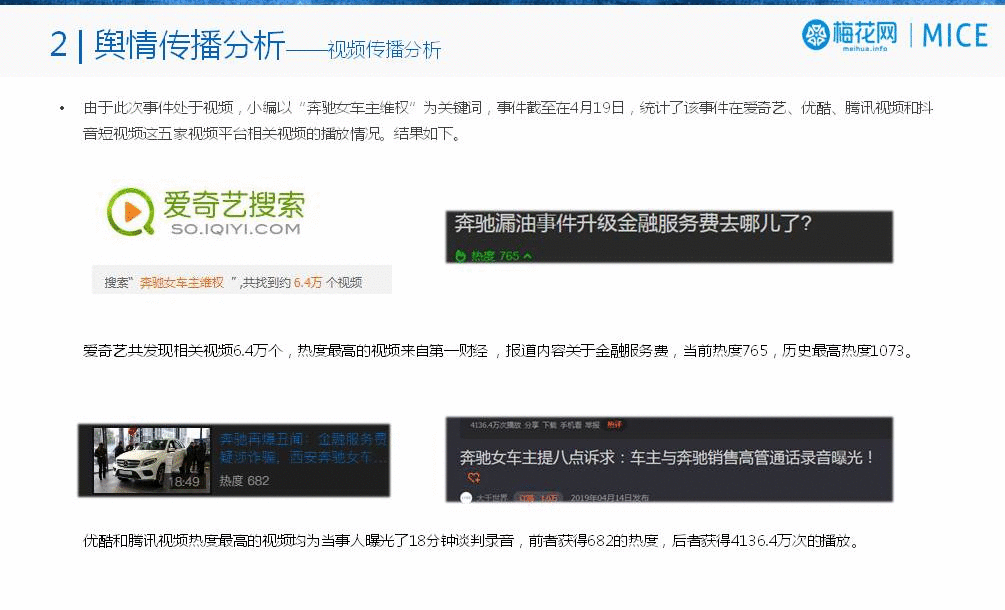The image size is (1005, 610).
Task: Click the orange keyword 奔驰女车主维权
Action: pos(182,283)
